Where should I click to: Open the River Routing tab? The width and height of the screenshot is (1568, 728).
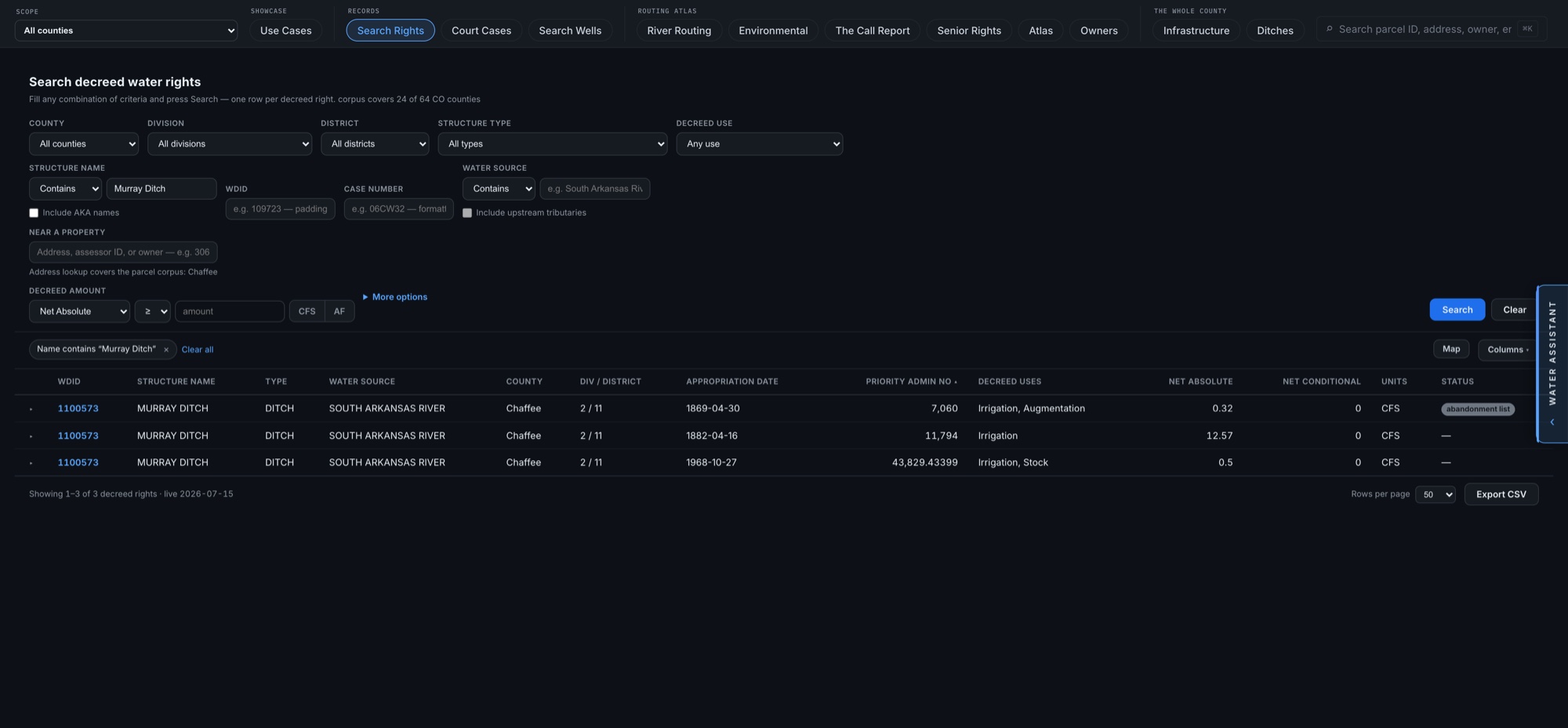(679, 31)
